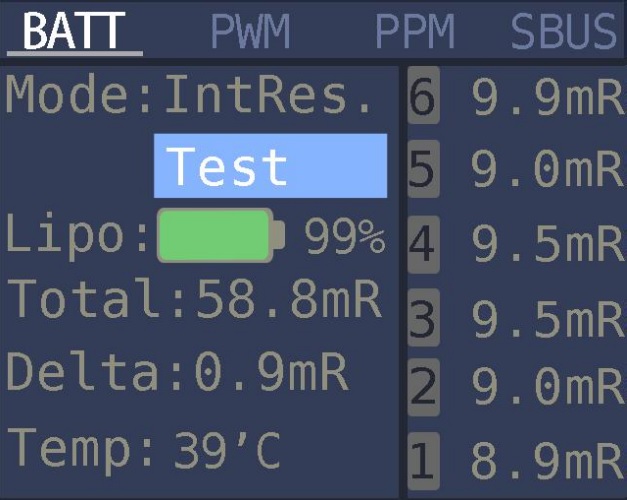This screenshot has width=627, height=500.
Task: Select the cell 6 number badge
Action: pos(423,95)
